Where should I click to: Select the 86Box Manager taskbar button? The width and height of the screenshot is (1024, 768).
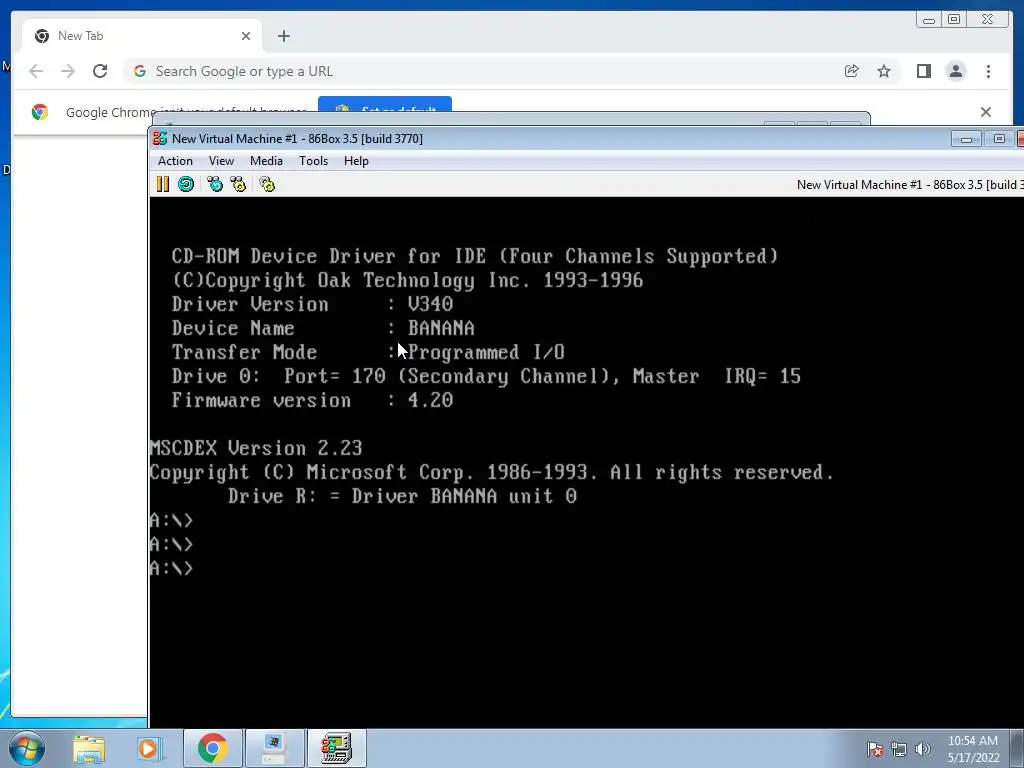pyautogui.click(x=274, y=748)
